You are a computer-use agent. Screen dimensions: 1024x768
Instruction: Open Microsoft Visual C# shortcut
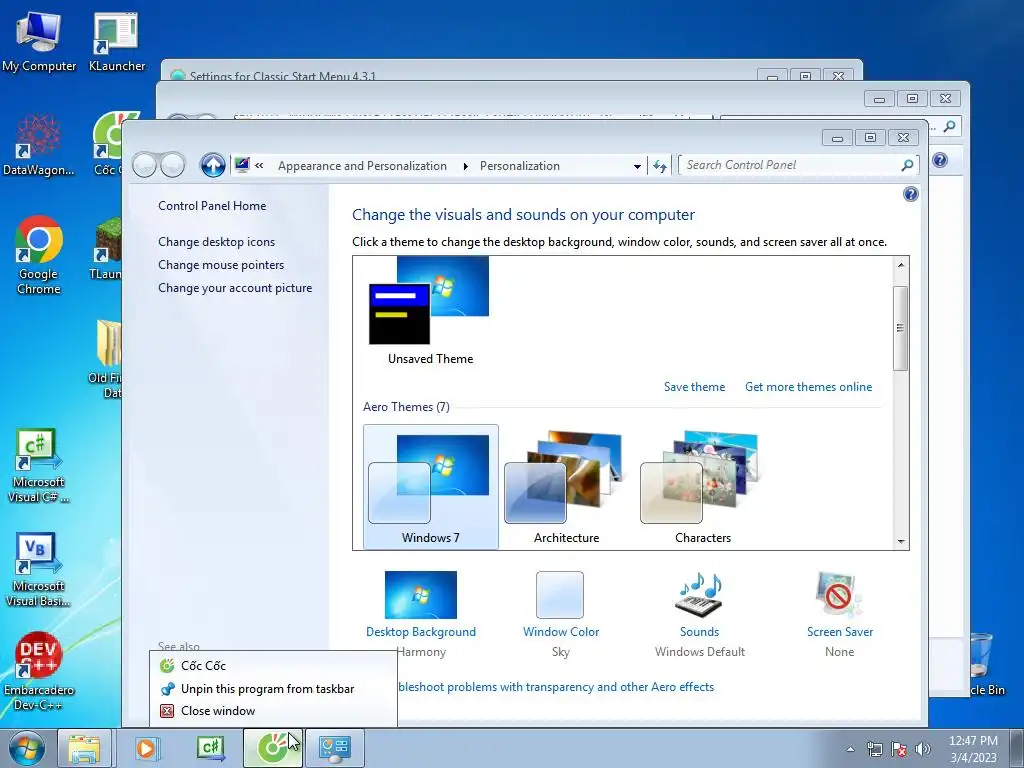click(x=39, y=465)
